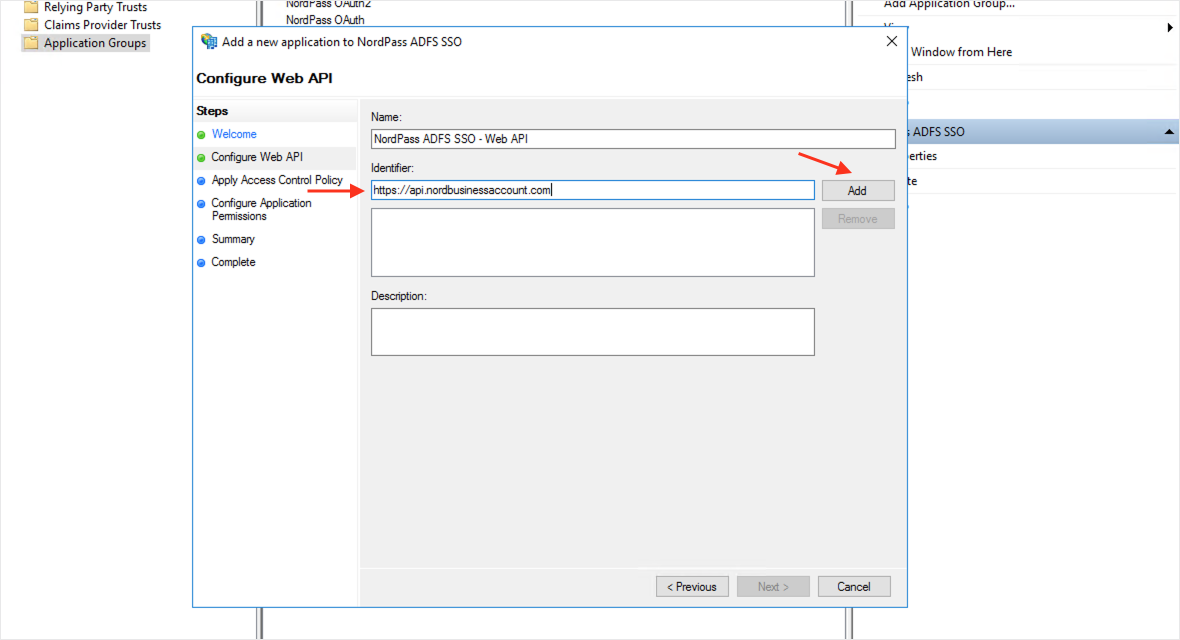This screenshot has width=1180, height=640.
Task: Click into the Identifier URL field
Action: 592,190
